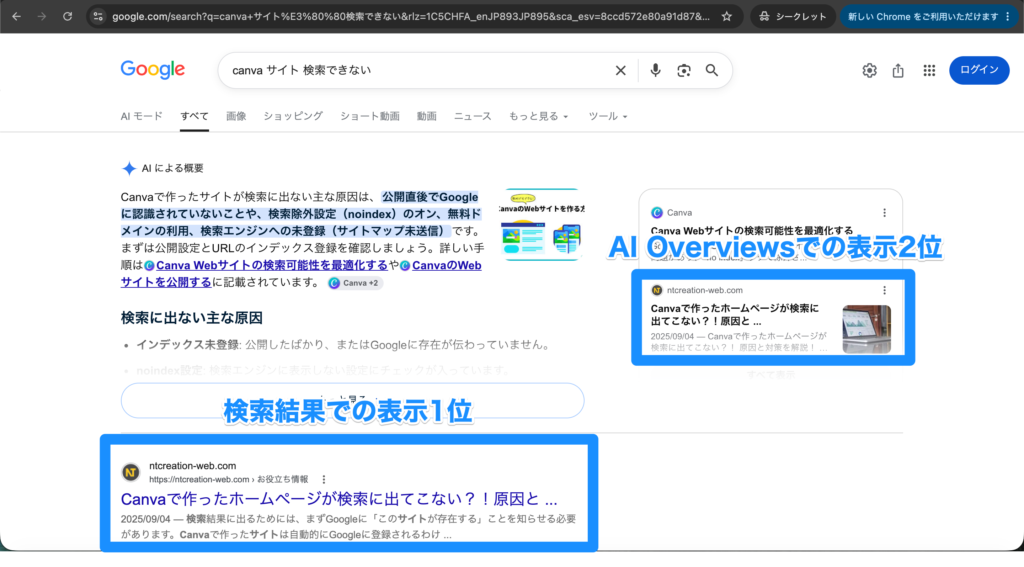Click the browser back arrow
Screen dimensions: 1024x567
point(16,16)
